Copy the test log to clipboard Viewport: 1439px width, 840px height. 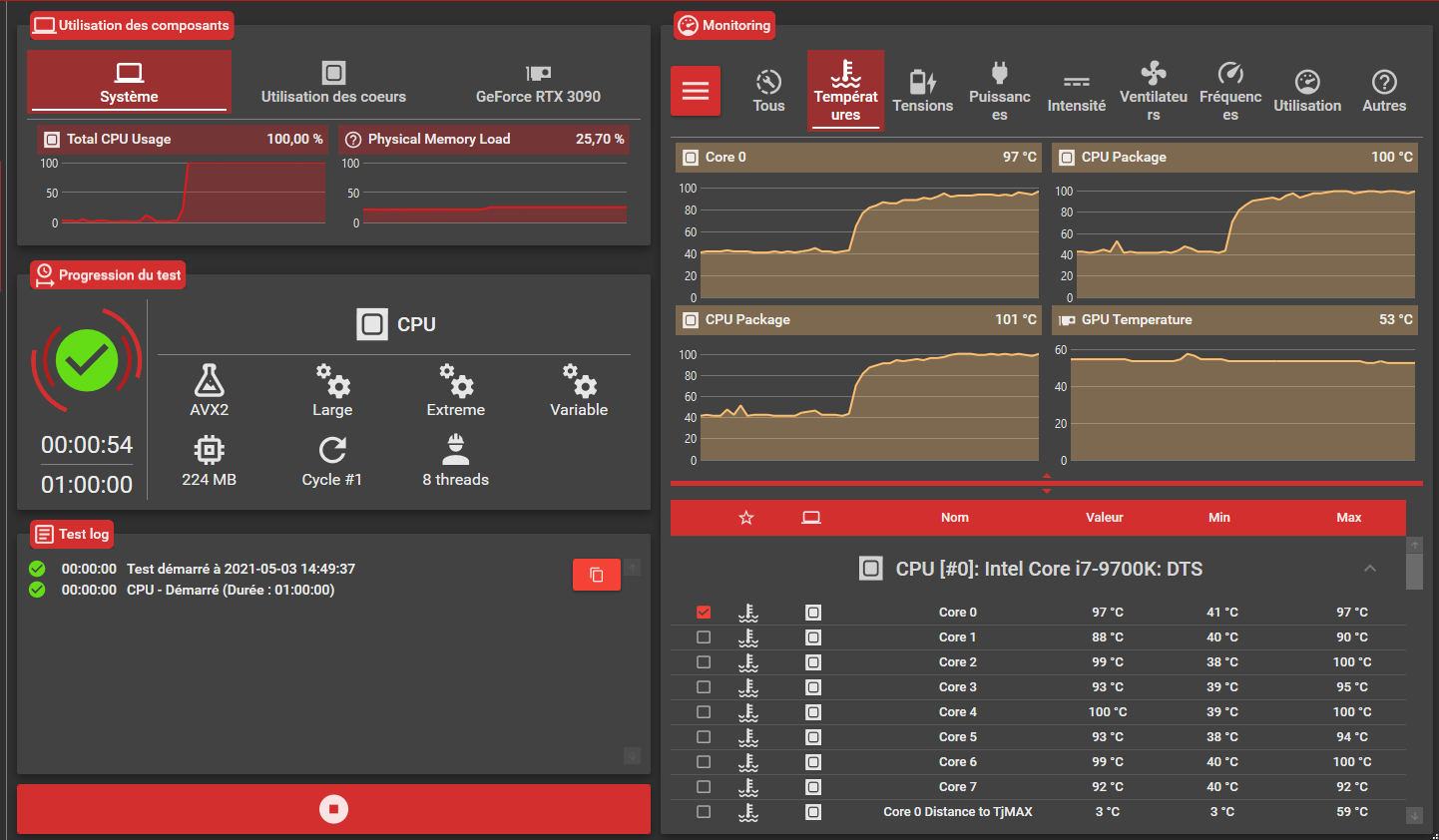click(x=597, y=575)
